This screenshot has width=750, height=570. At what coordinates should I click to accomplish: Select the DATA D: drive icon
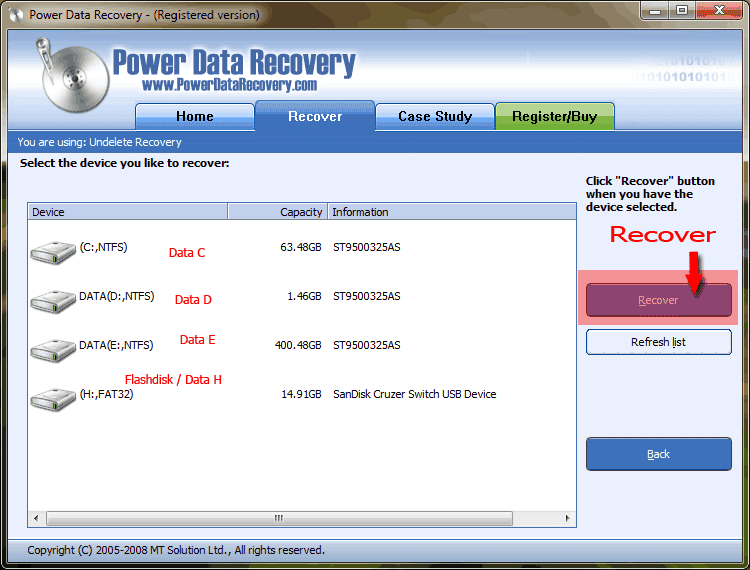coord(53,301)
